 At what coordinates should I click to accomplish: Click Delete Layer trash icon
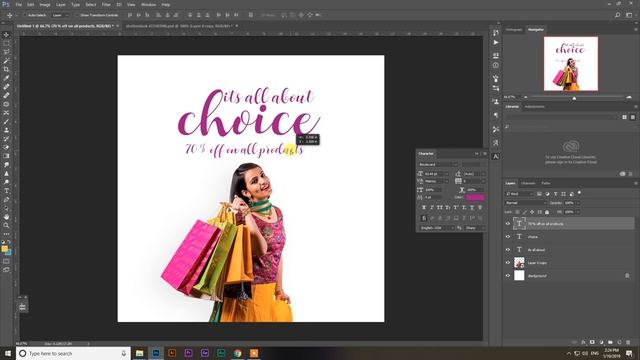(x=629, y=342)
